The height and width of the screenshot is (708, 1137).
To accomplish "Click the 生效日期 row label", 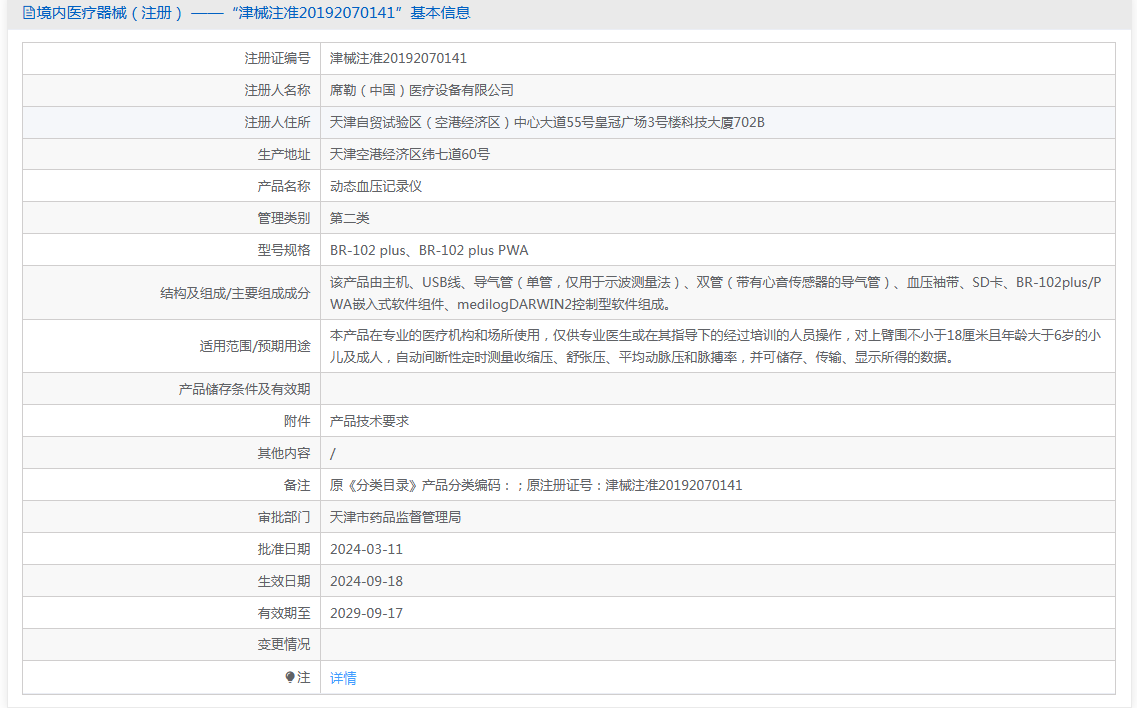I will (x=284, y=580).
